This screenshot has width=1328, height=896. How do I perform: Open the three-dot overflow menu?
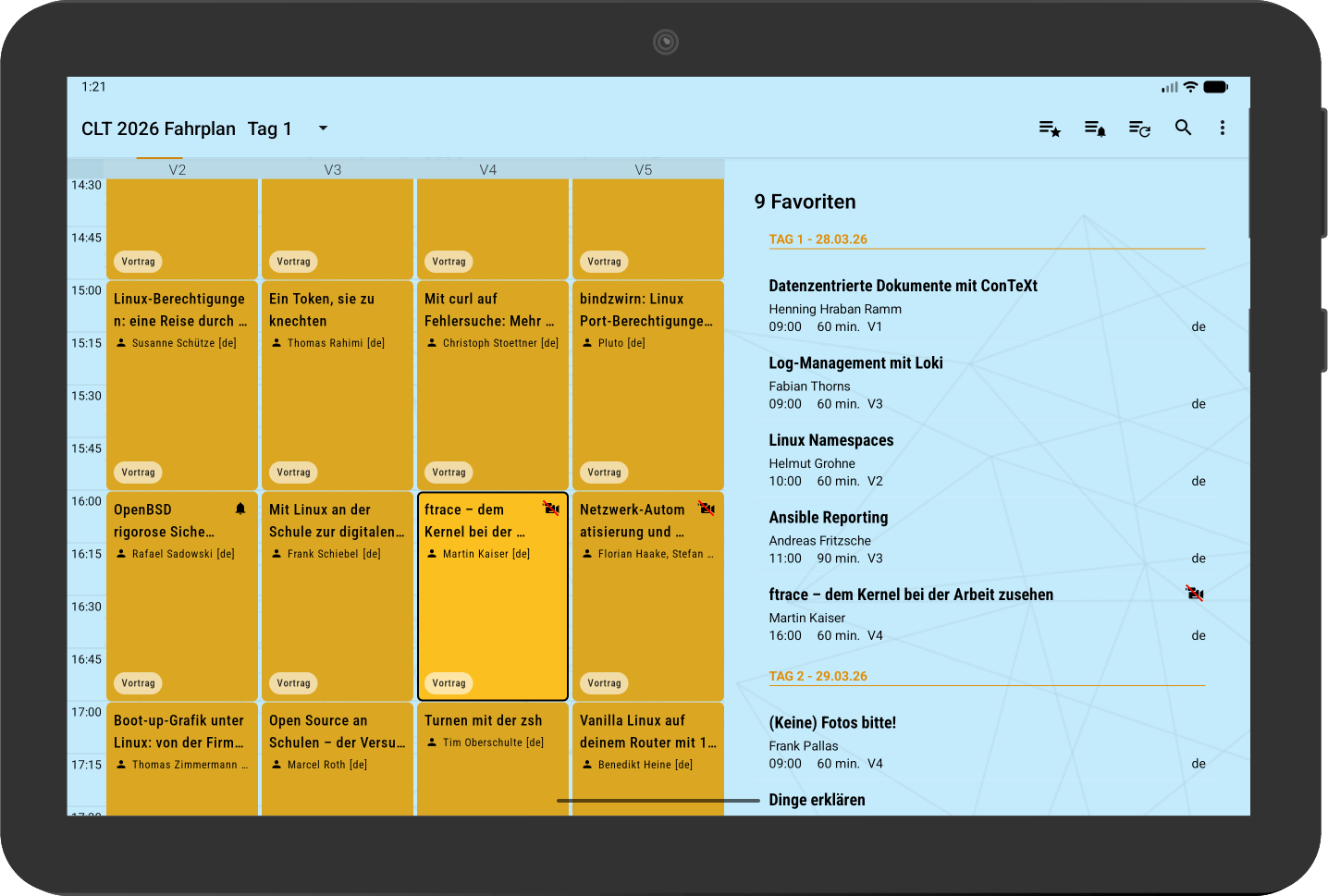1222,128
